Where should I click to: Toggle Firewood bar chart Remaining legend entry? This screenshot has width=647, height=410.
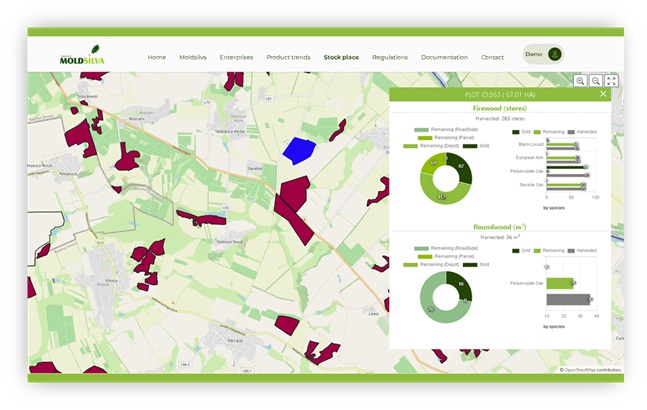pyautogui.click(x=549, y=132)
